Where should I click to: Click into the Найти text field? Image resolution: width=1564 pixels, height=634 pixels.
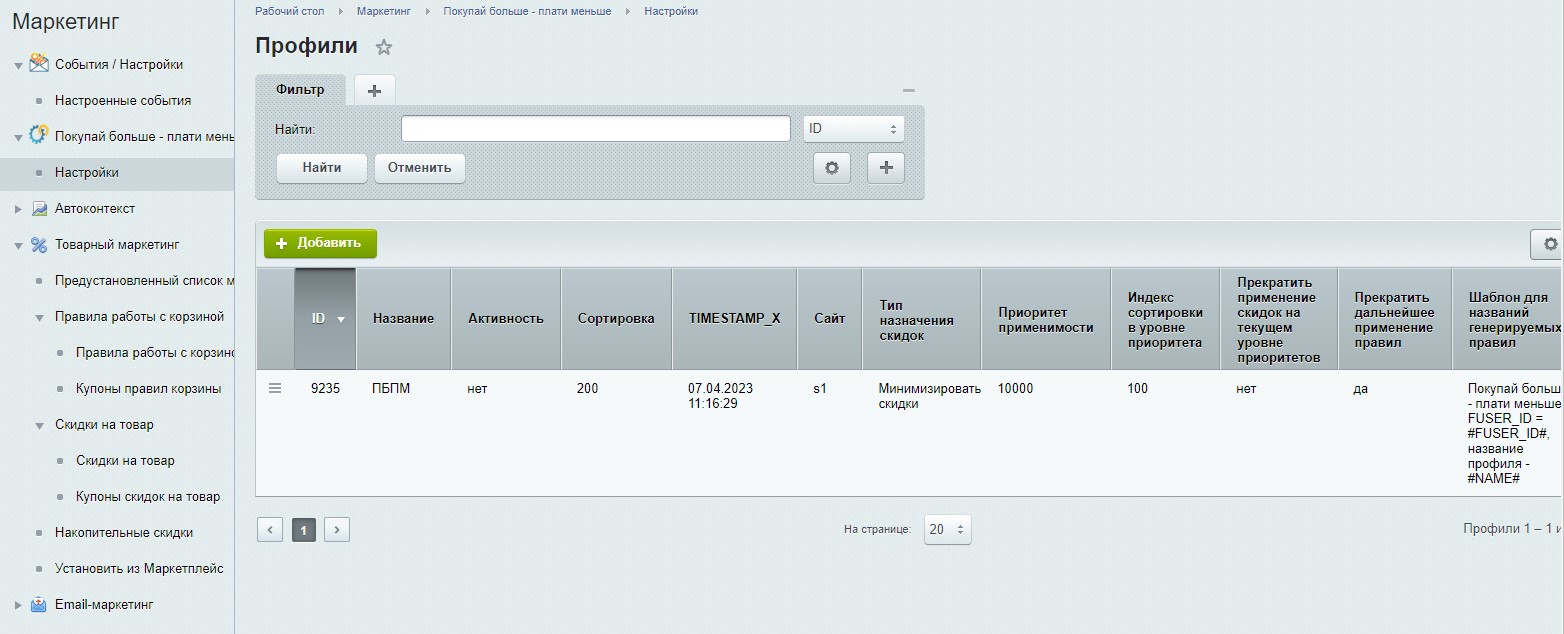[x=595, y=129]
